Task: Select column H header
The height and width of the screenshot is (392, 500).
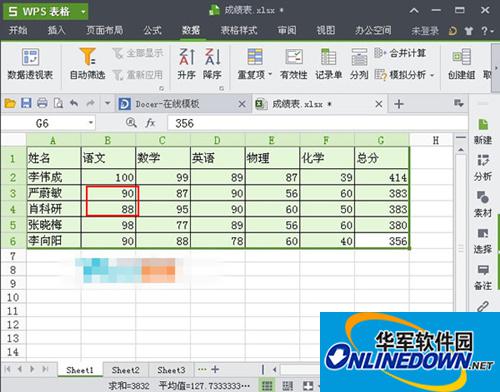Action: point(435,140)
